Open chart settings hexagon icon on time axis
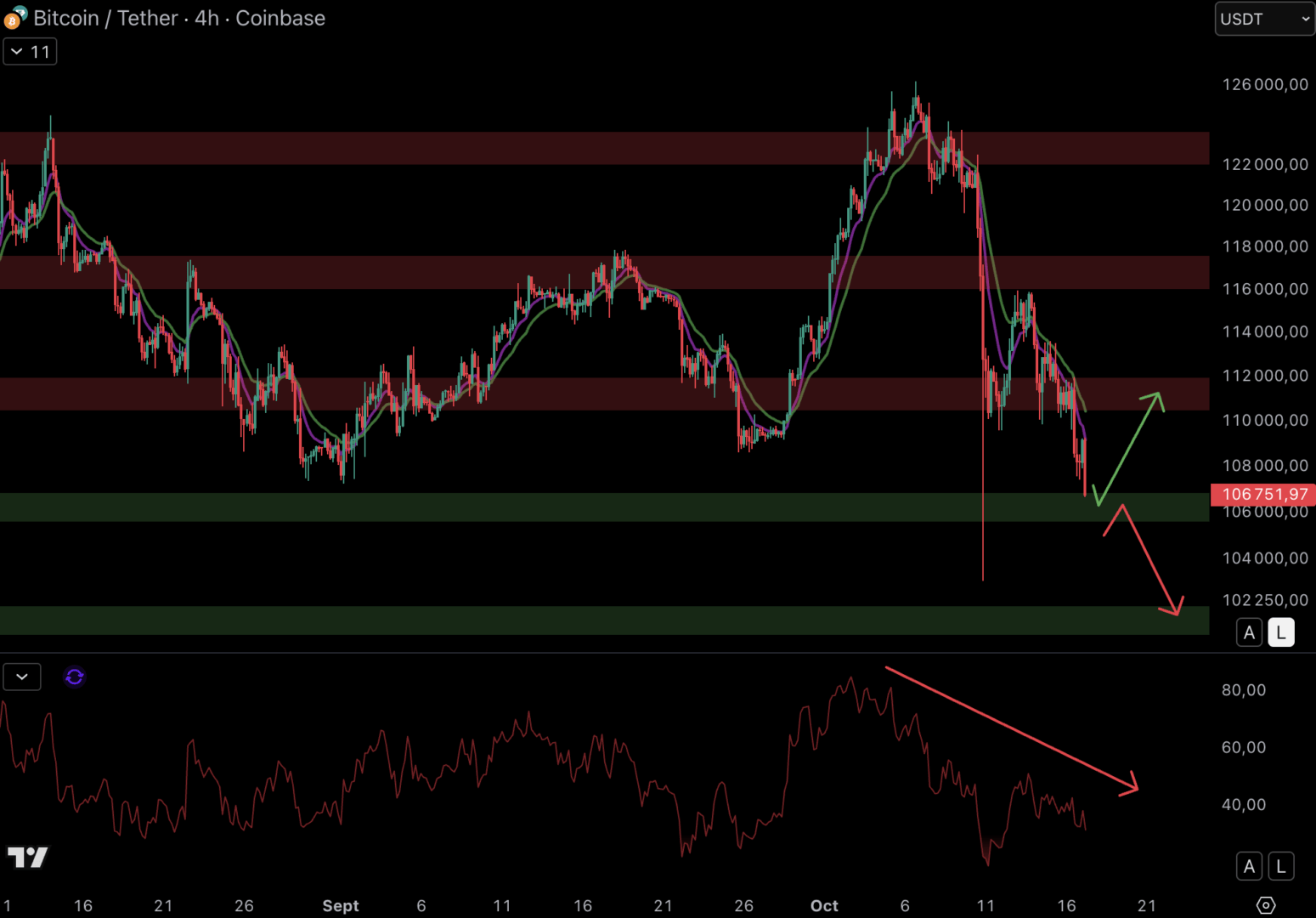The image size is (1316, 918). pos(1266,905)
